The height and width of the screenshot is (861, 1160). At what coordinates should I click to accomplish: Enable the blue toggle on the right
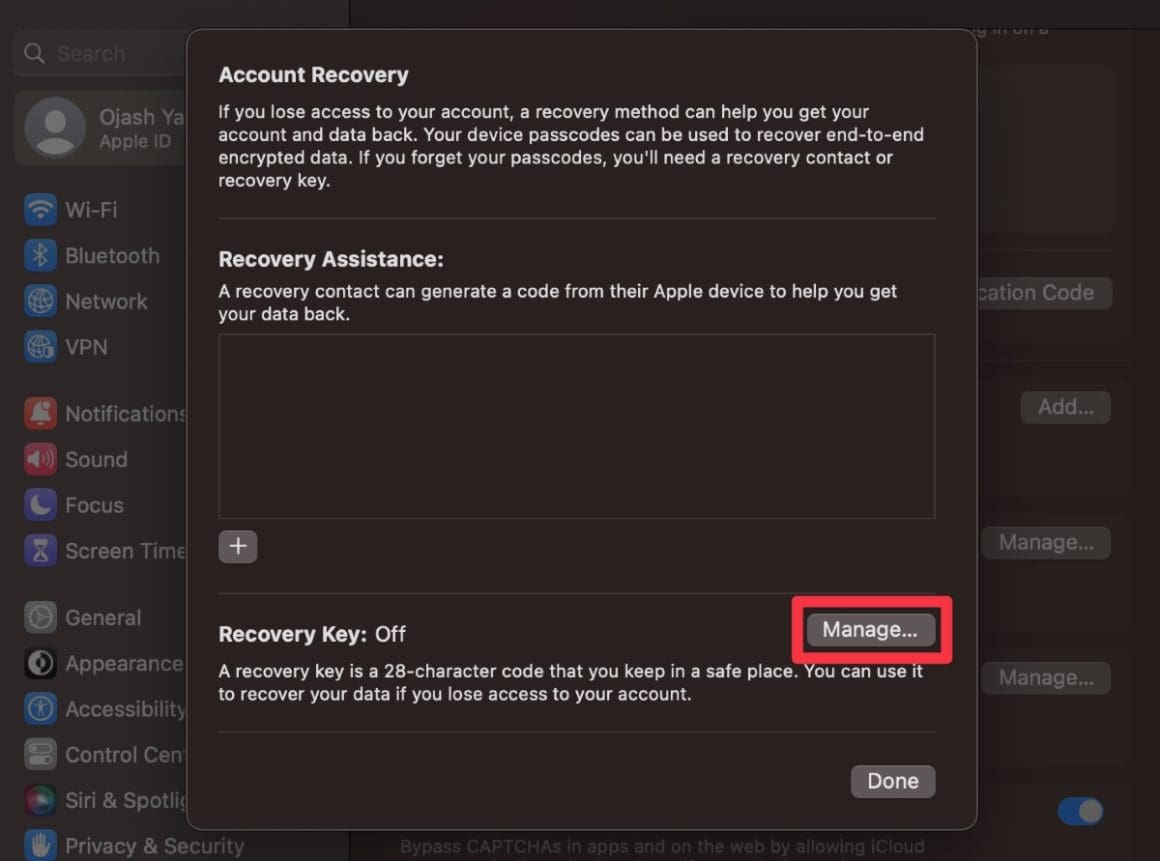1080,812
